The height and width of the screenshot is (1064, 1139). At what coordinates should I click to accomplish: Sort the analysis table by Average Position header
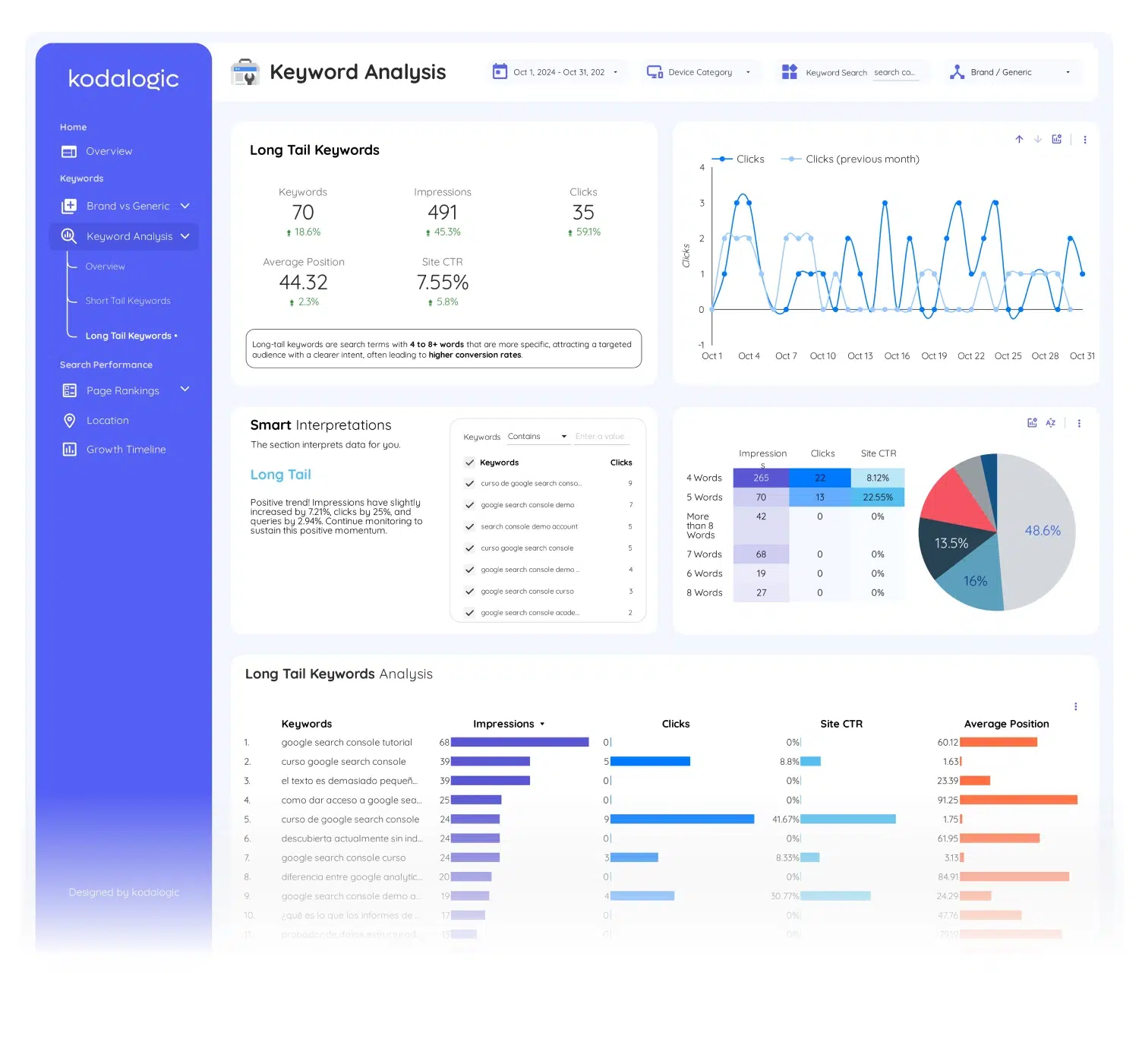[1007, 724]
